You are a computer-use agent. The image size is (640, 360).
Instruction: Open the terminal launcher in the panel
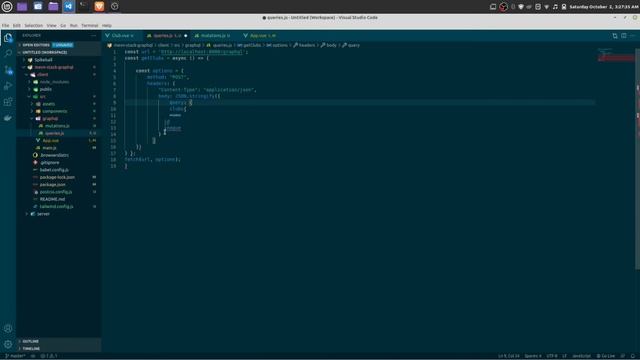[84, 7]
